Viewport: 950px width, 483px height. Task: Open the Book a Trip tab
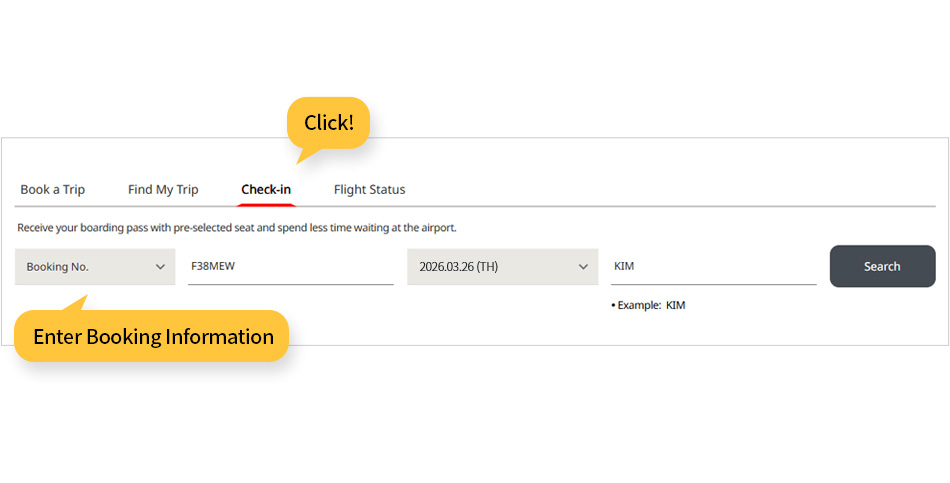(x=53, y=190)
